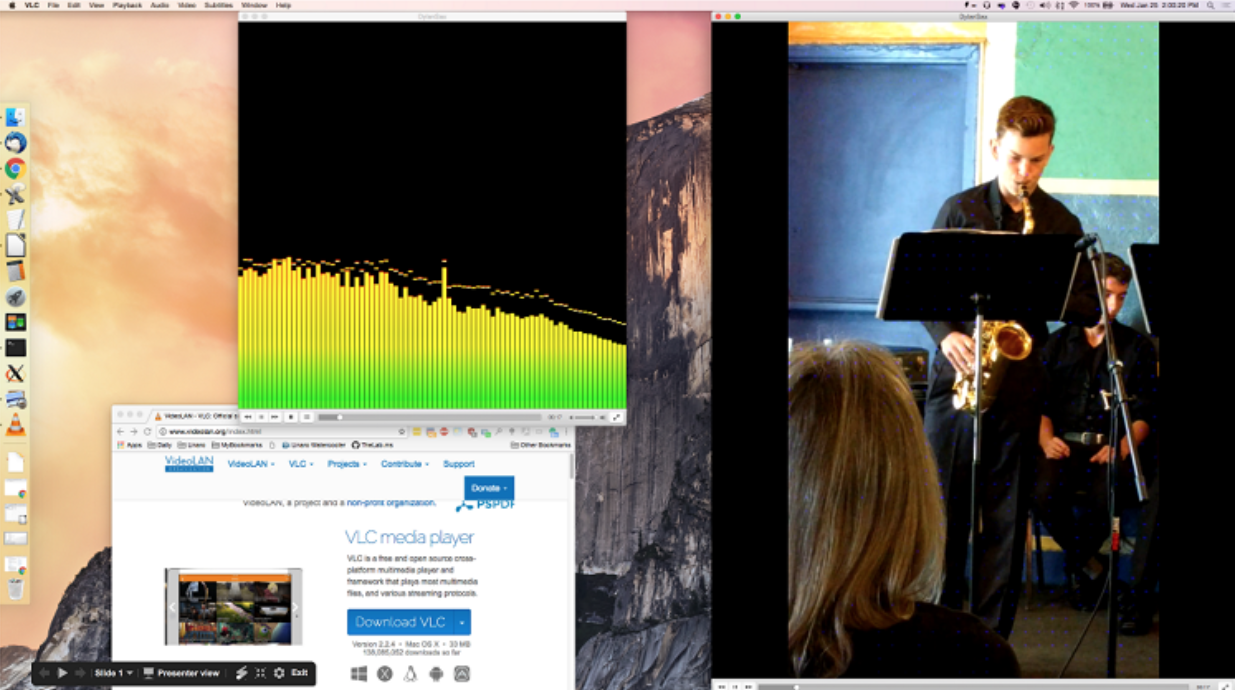
Task: Open the Donate dropdown on VideoLAN page
Action: pos(489,488)
